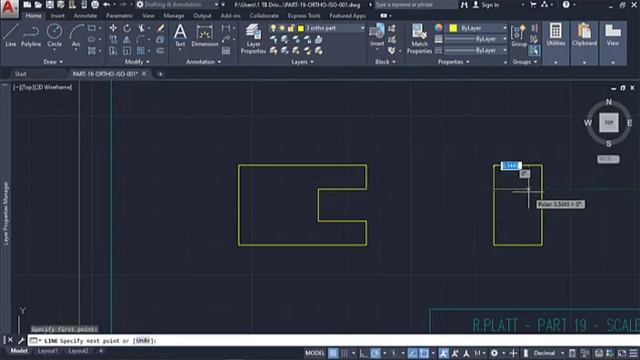
Task: Expand the Modify panel
Action: (x=137, y=62)
